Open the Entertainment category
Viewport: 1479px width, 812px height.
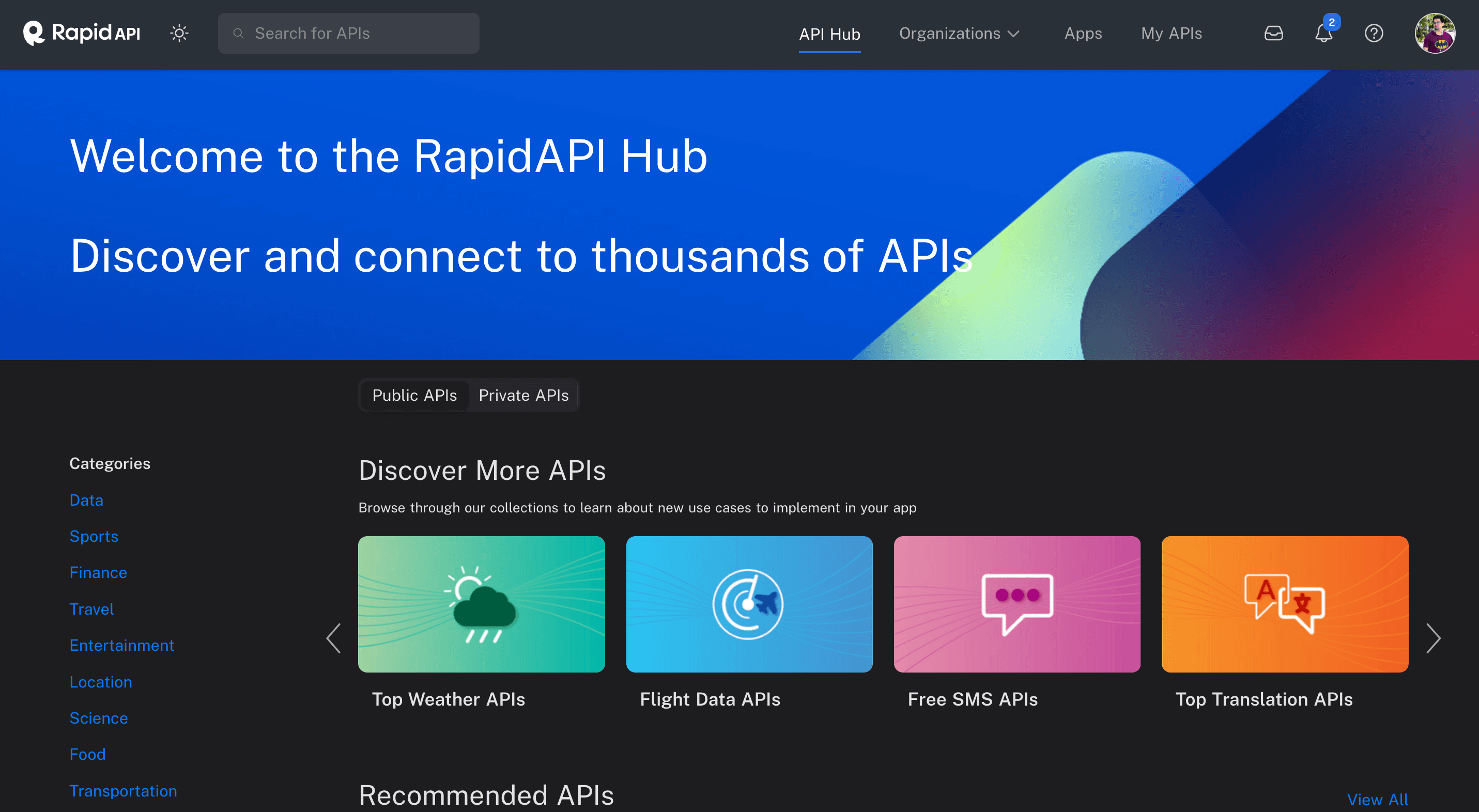(122, 645)
